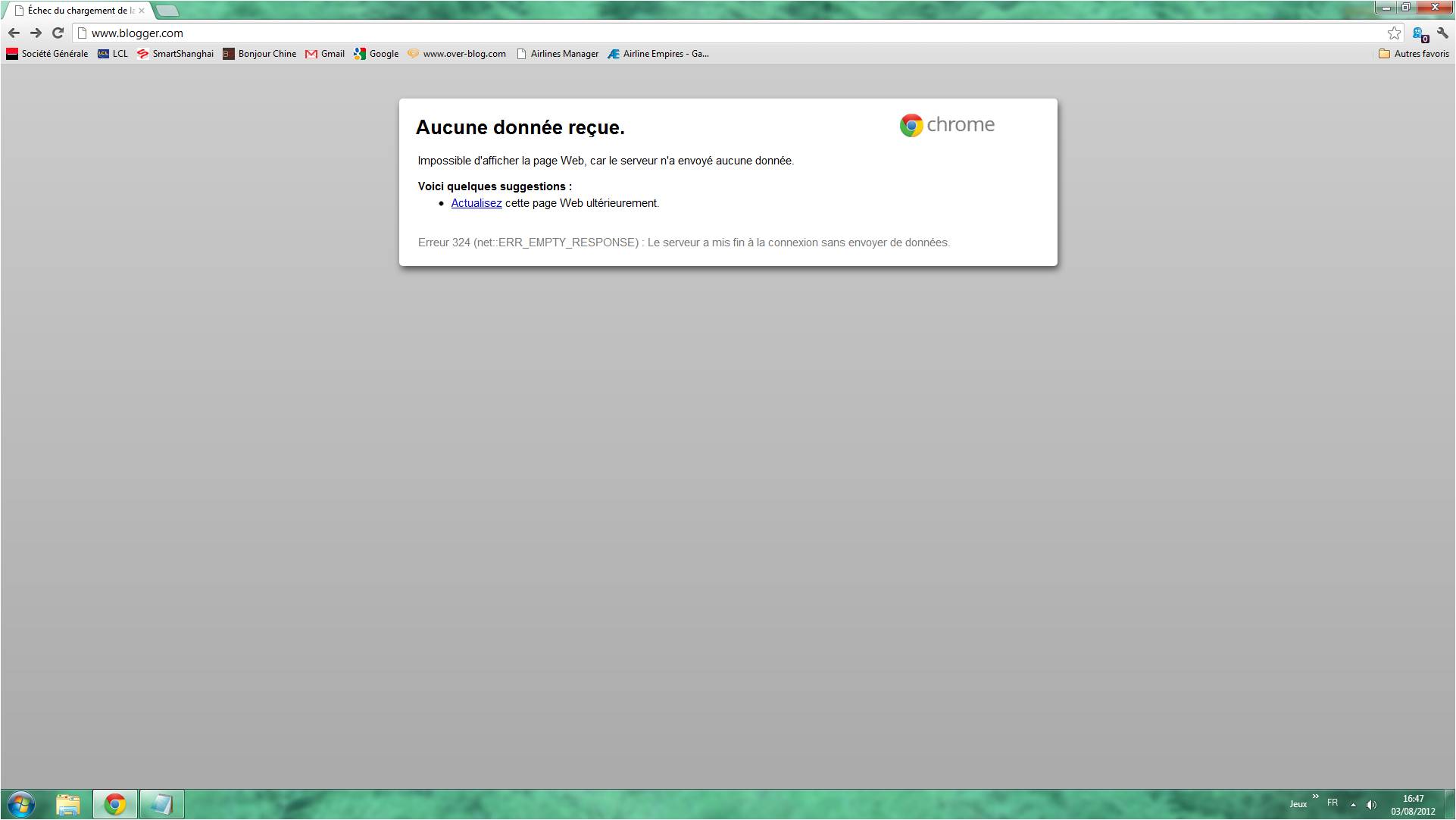Expand the Autres favoris folder
The height and width of the screenshot is (820, 1456).
point(1414,54)
